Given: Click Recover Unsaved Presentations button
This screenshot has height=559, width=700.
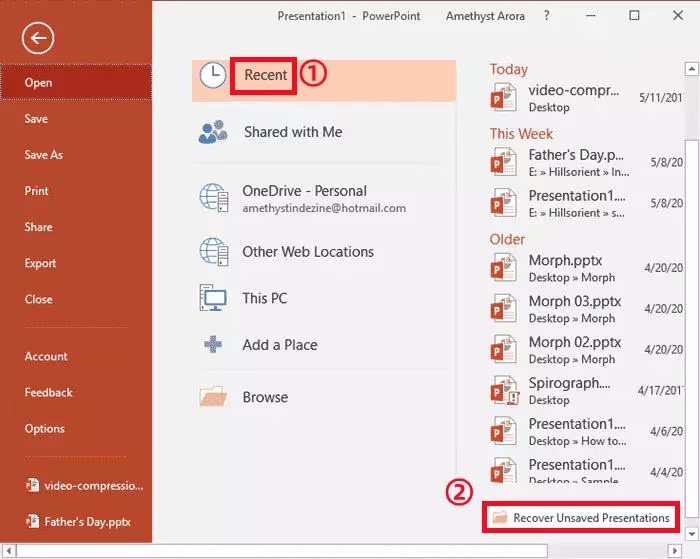Looking at the screenshot, I should 581,517.
